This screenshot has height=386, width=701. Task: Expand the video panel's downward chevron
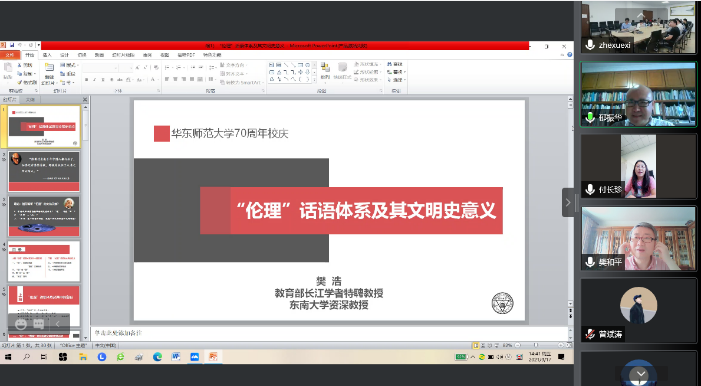(641, 373)
